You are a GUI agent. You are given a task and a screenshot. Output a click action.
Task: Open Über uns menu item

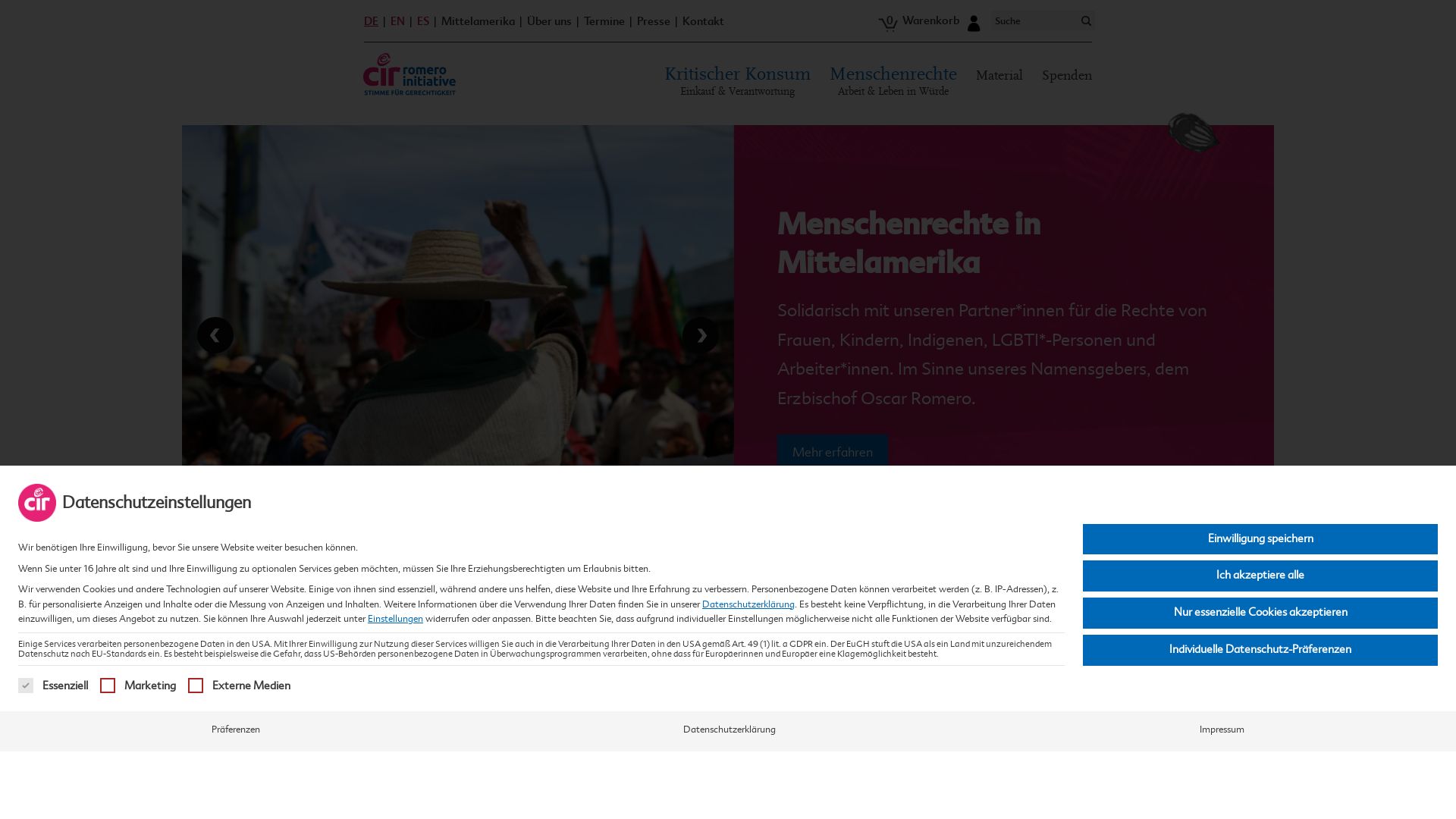click(549, 21)
